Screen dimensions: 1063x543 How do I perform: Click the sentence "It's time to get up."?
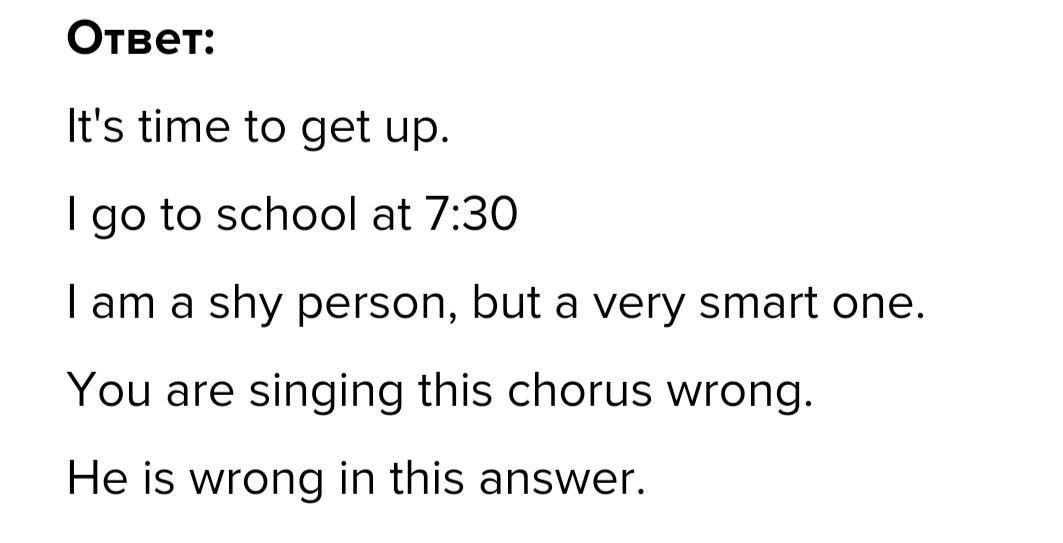pyautogui.click(x=258, y=129)
